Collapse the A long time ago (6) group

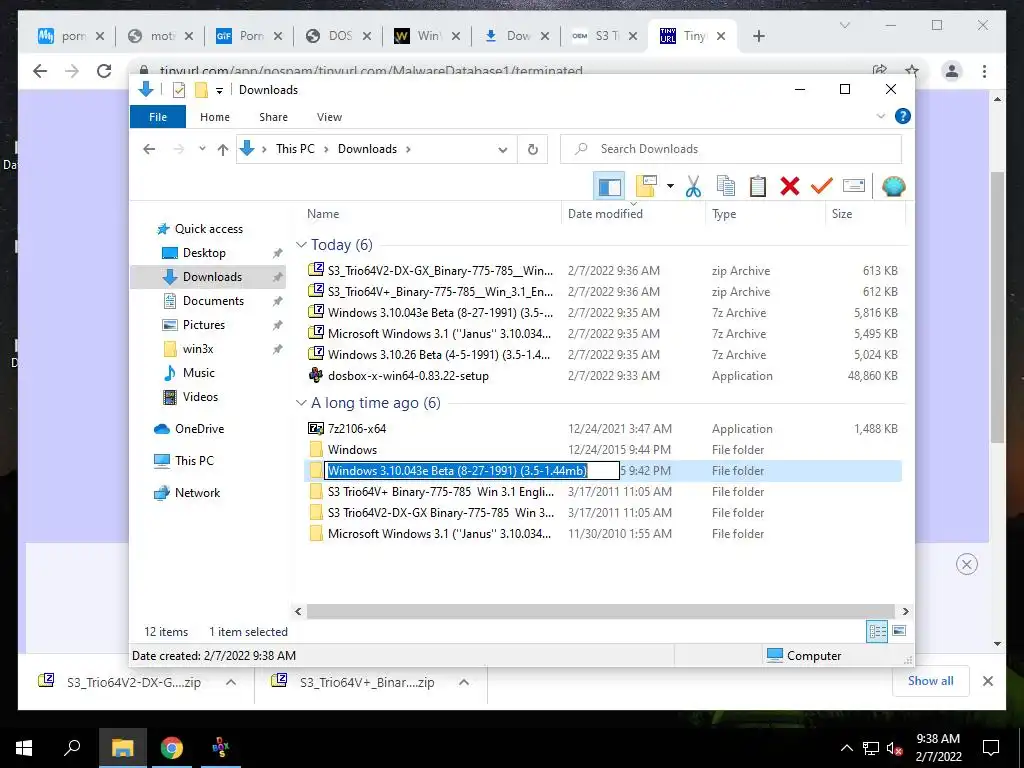pyautogui.click(x=301, y=402)
